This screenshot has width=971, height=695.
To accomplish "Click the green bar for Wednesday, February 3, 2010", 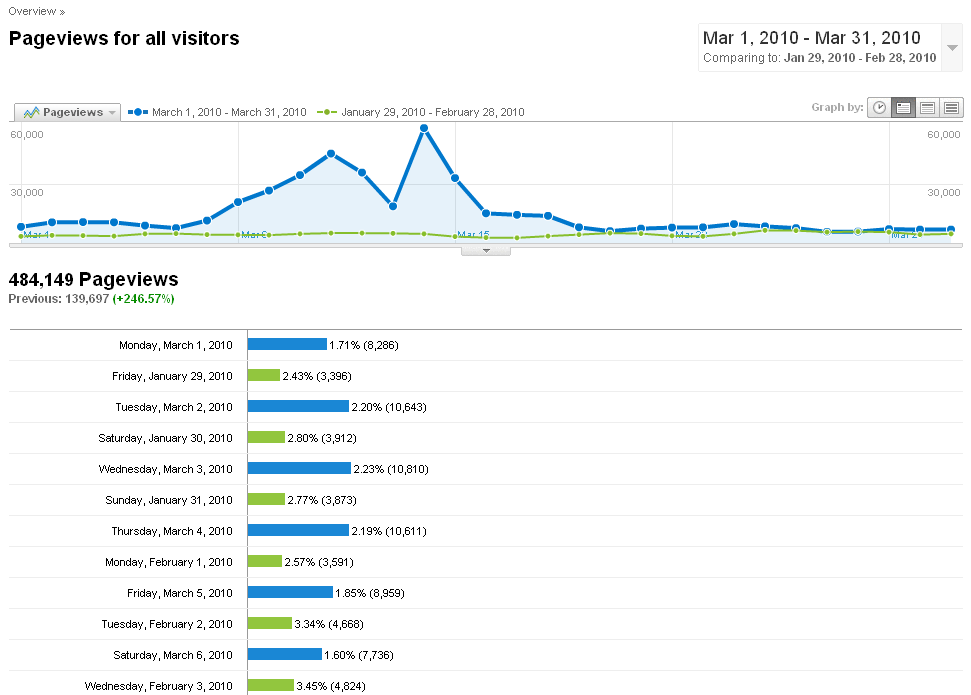I will (x=271, y=685).
